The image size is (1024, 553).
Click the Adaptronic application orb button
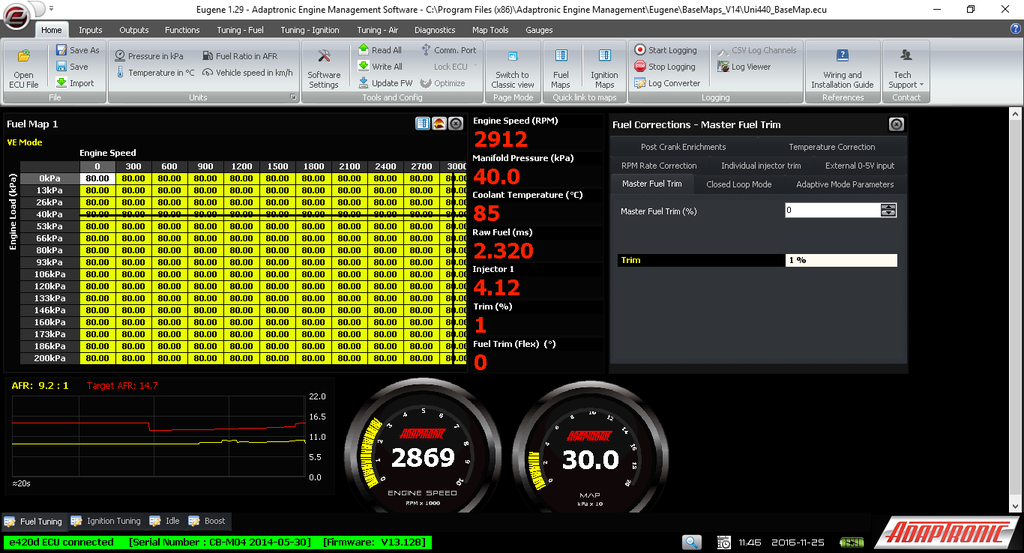click(16, 16)
